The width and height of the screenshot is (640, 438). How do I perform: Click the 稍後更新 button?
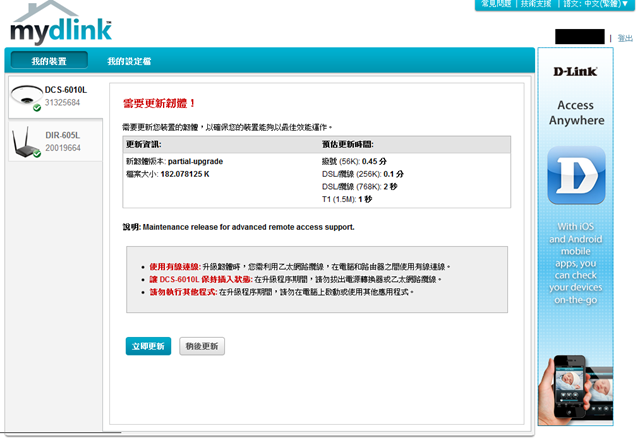[202, 346]
